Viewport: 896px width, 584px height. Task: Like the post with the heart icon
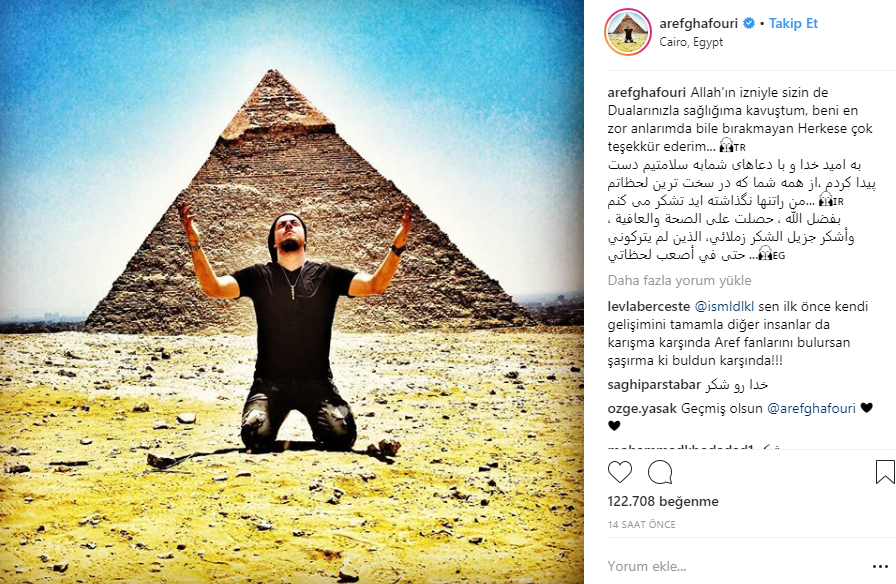(619, 472)
